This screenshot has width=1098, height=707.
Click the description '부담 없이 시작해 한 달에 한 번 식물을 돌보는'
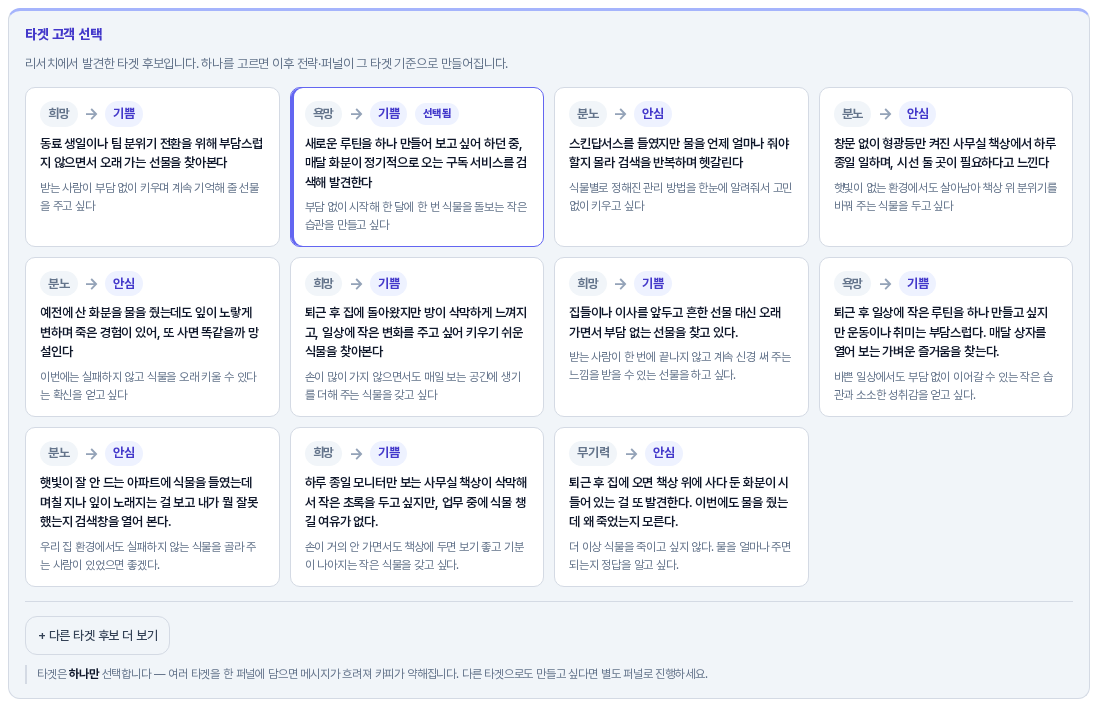(x=416, y=216)
